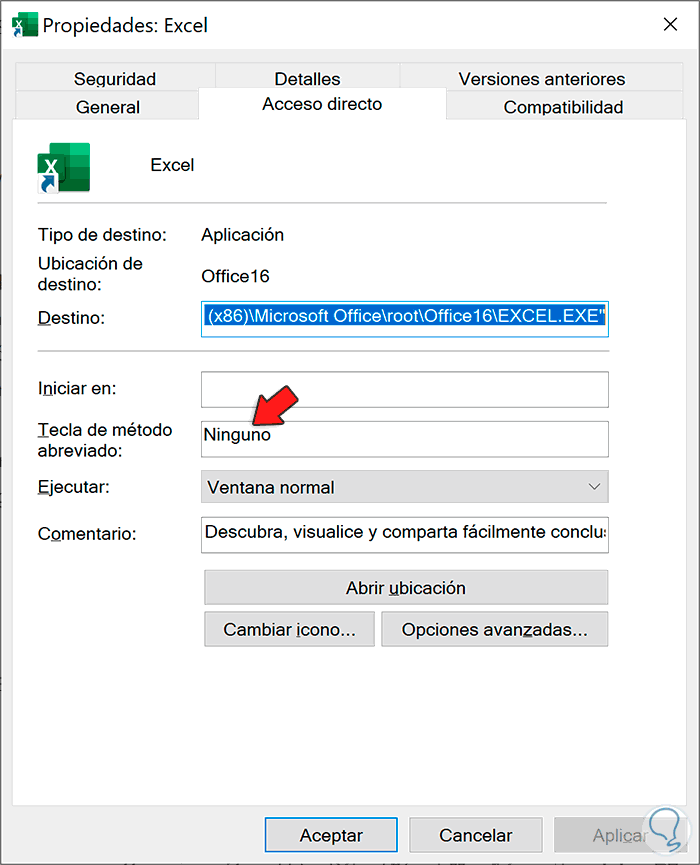700x865 pixels.
Task: Switch to the Seguridad tab
Action: click(115, 78)
